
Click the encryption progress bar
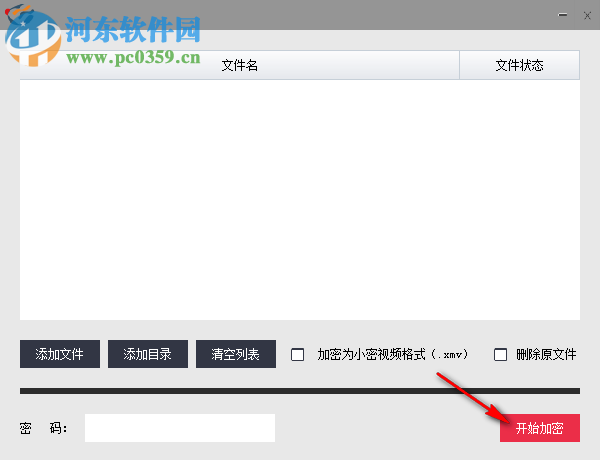[x=300, y=391]
